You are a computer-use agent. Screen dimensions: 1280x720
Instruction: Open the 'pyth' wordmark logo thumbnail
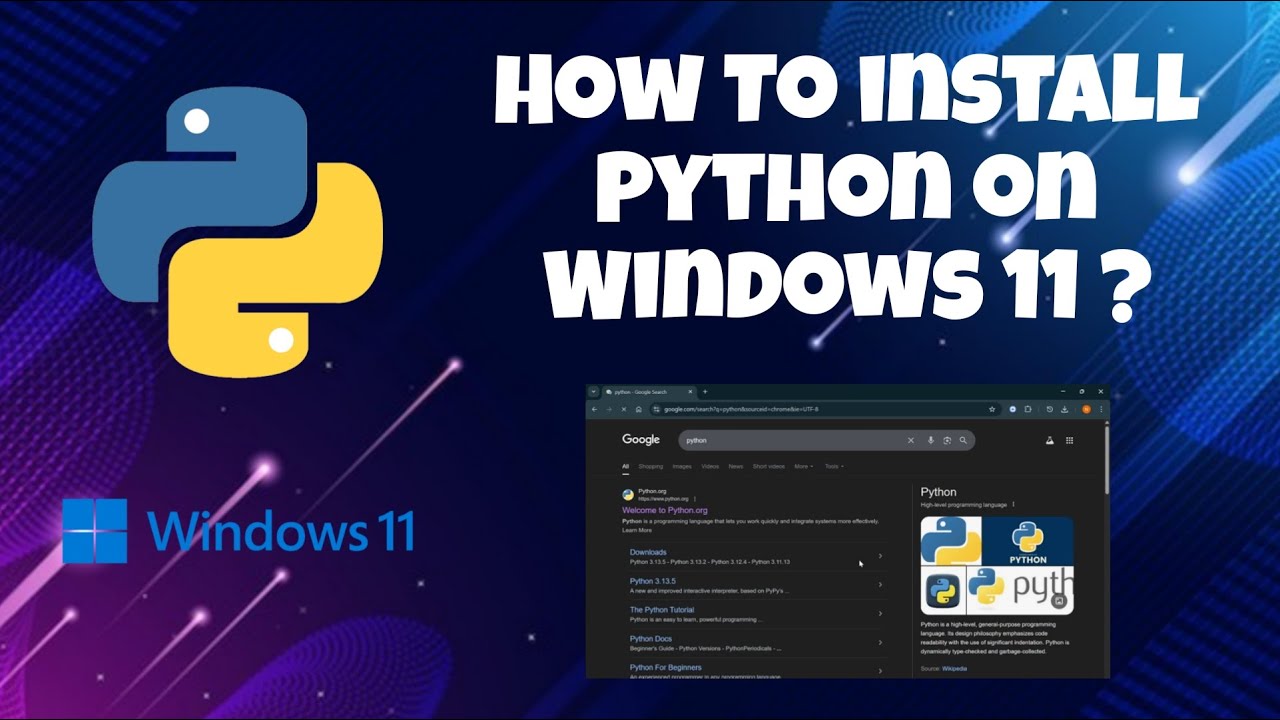coord(1020,590)
